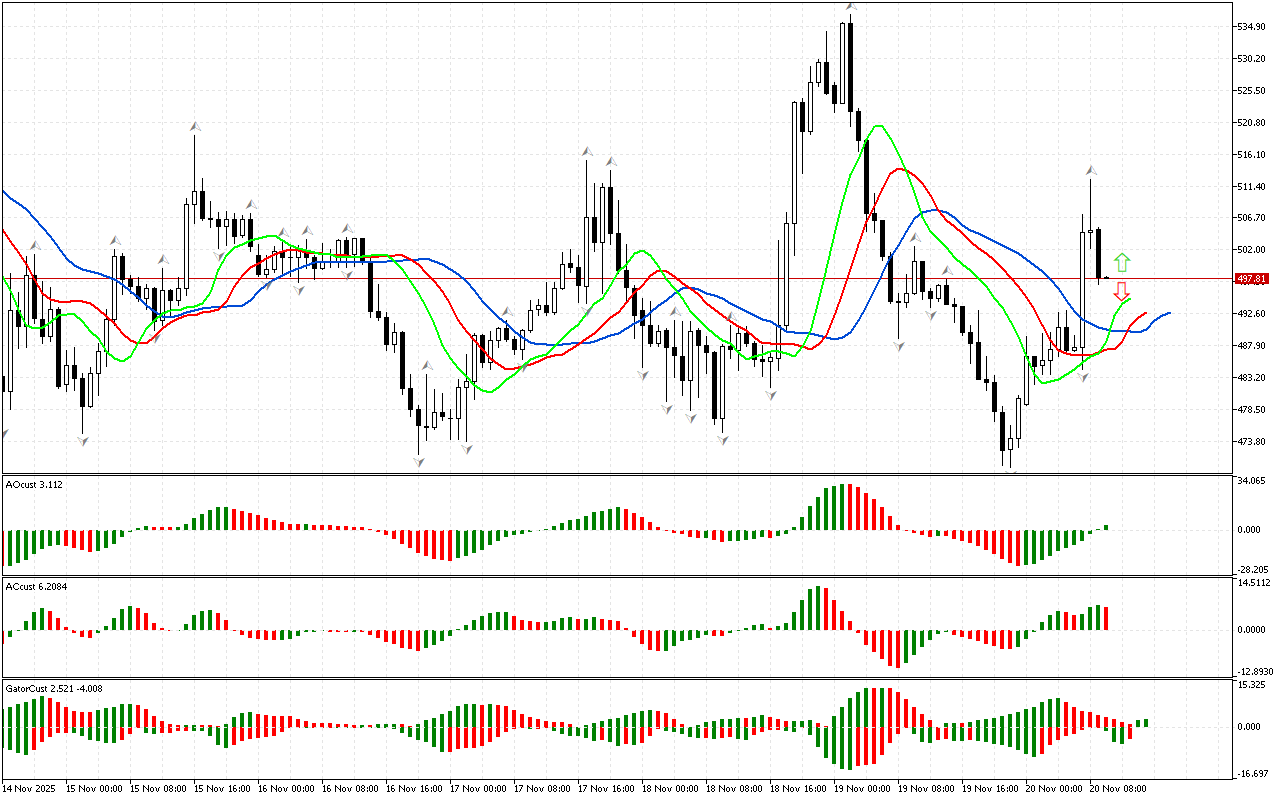Click the 497.81 current price tag
1280x800 pixels.
[1252, 279]
